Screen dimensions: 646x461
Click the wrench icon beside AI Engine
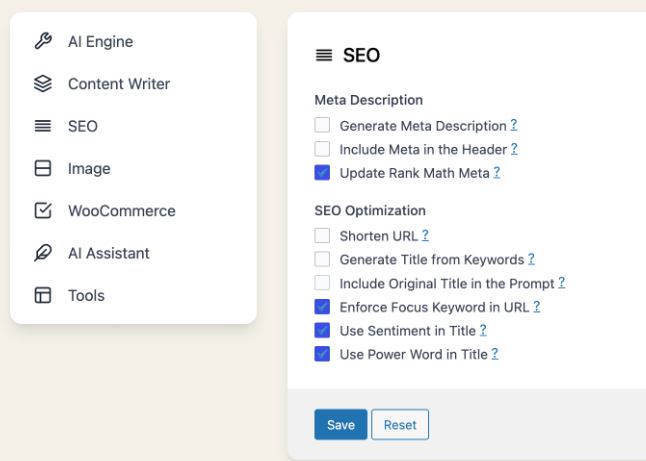(43, 41)
